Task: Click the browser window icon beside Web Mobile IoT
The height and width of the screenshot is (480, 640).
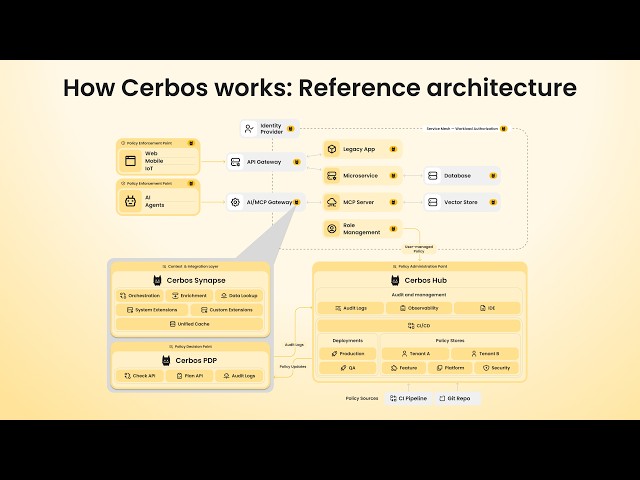Action: point(131,161)
